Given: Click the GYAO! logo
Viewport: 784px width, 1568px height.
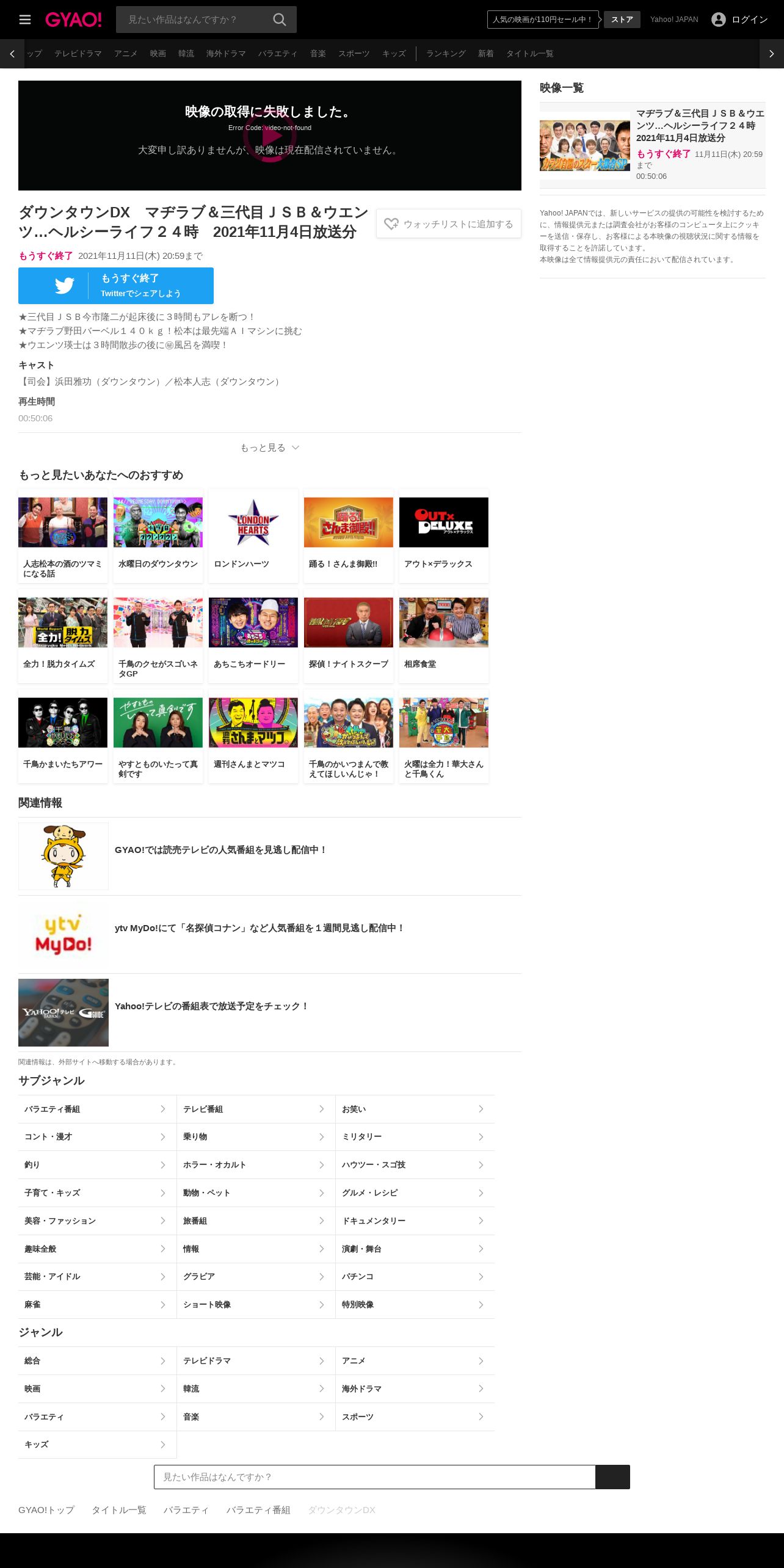Looking at the screenshot, I should (73, 20).
